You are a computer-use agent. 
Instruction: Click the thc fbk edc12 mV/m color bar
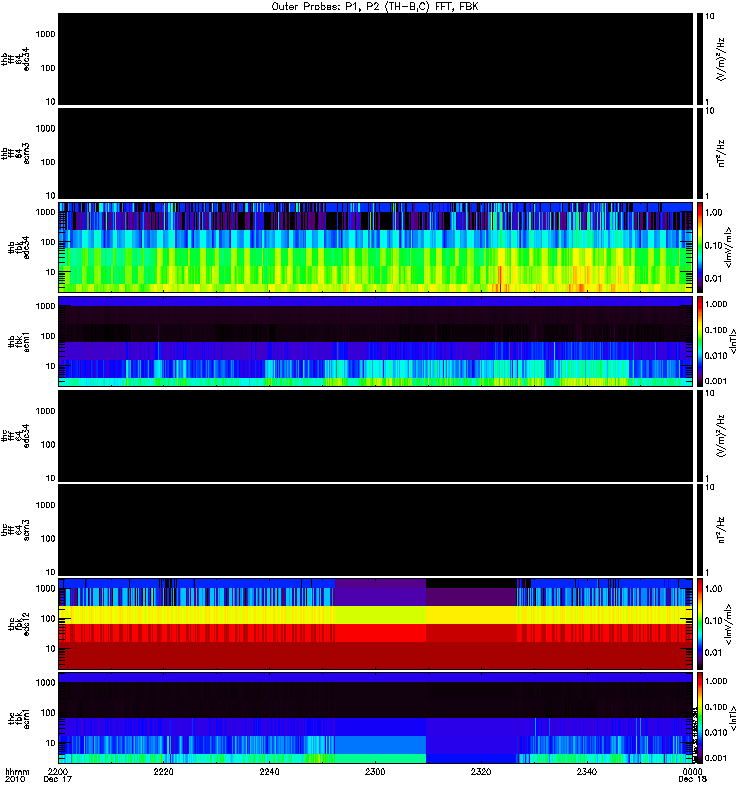[x=700, y=623]
